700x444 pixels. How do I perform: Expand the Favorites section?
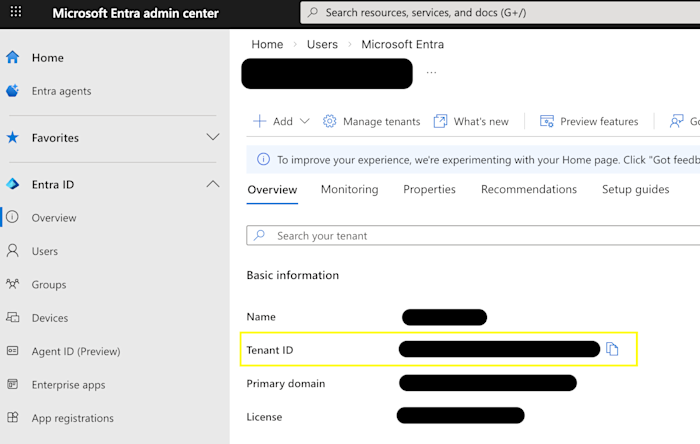[212, 137]
